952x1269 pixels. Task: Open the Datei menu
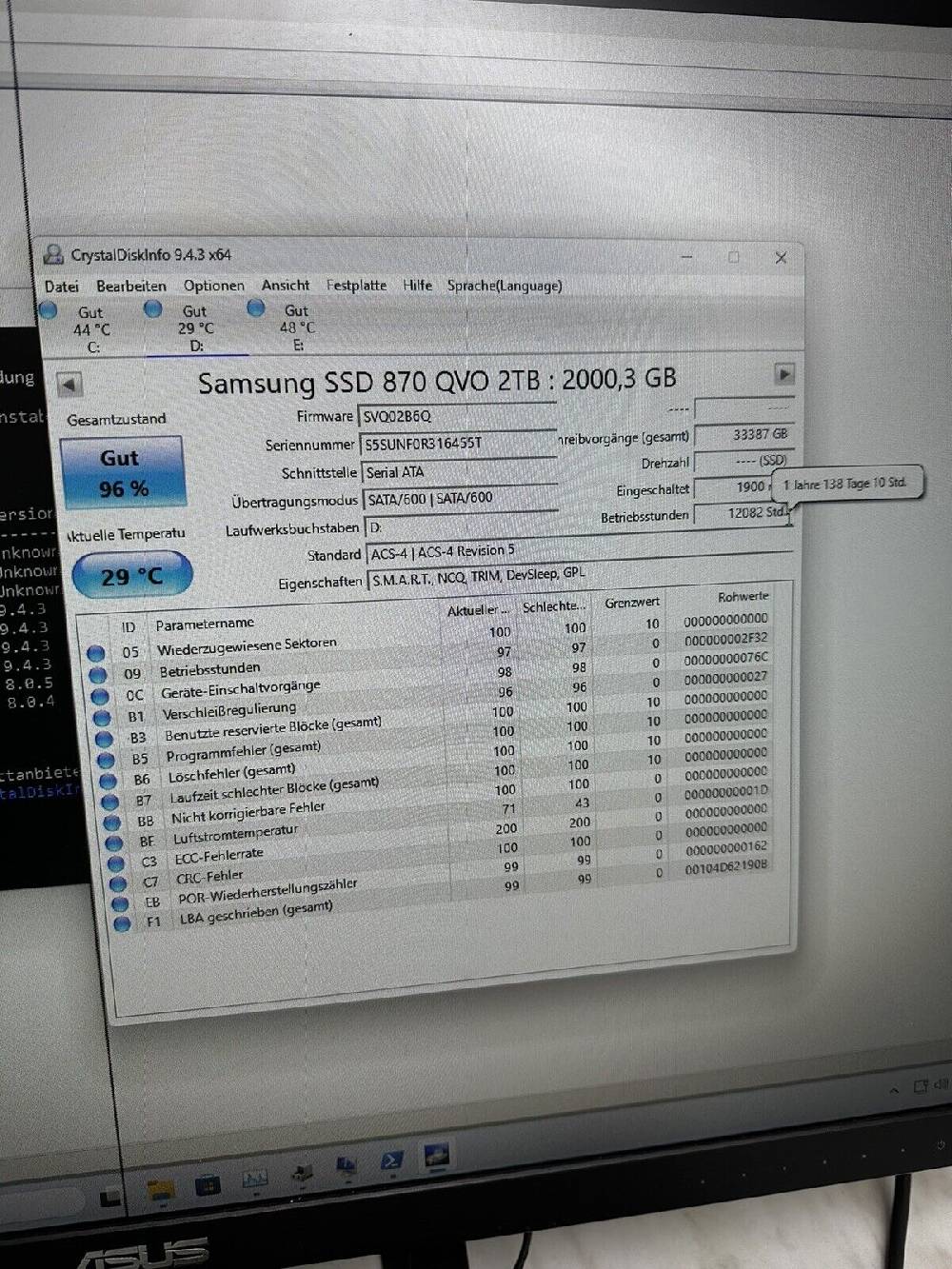62,287
